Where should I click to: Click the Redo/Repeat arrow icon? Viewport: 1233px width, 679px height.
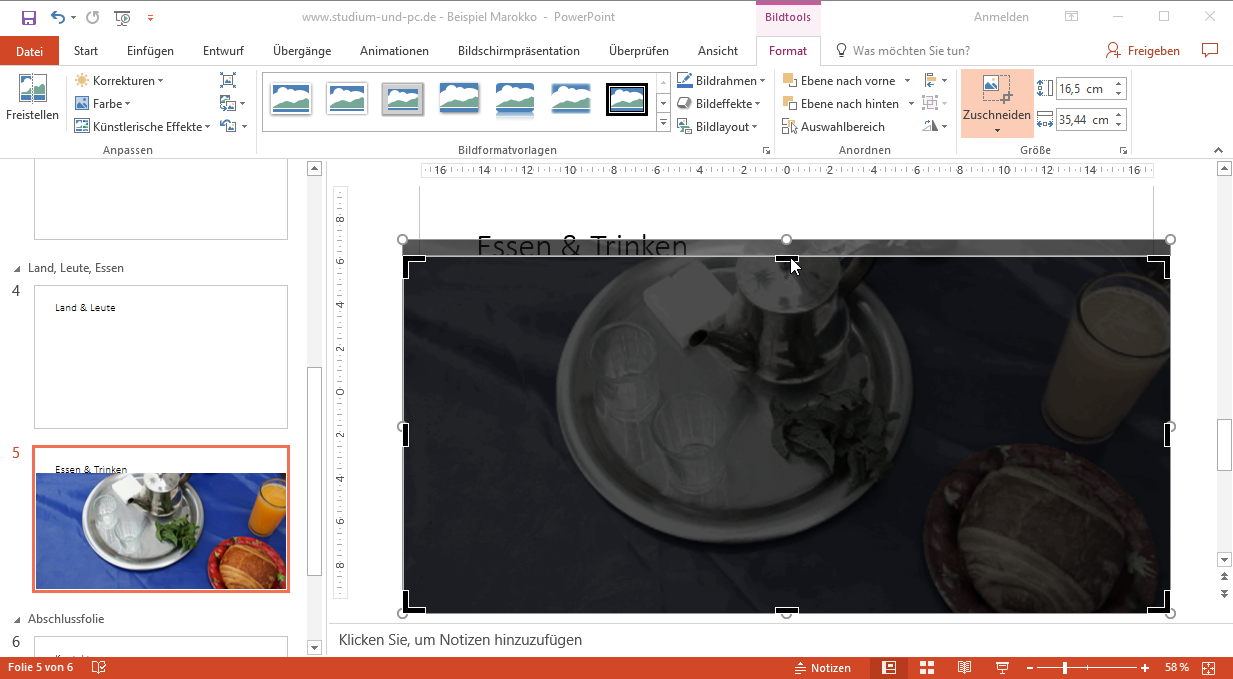(93, 17)
